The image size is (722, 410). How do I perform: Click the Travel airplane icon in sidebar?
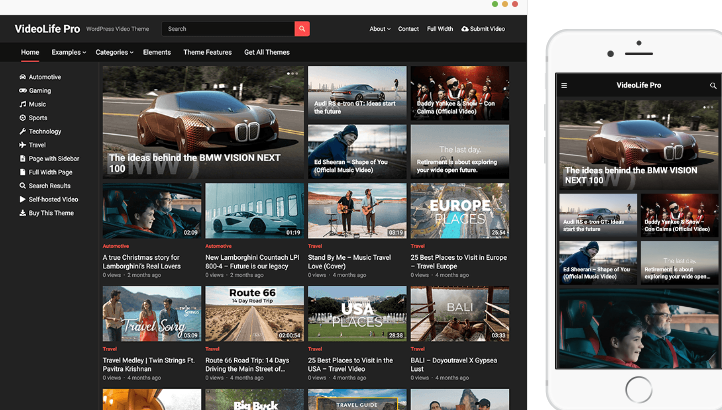[23, 145]
